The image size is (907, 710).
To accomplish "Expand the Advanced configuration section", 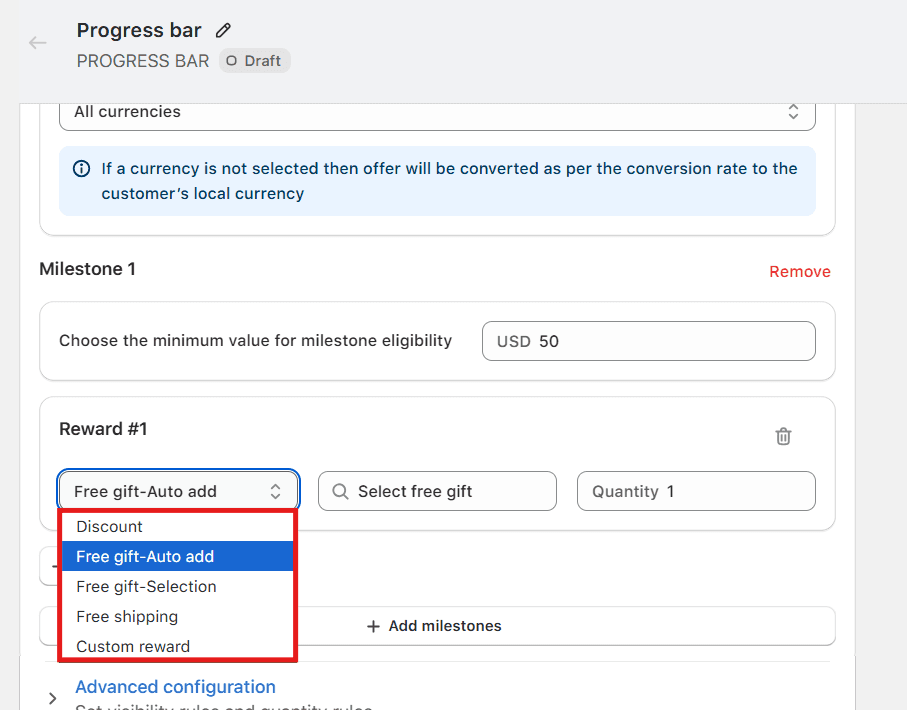I will pyautogui.click(x=175, y=687).
